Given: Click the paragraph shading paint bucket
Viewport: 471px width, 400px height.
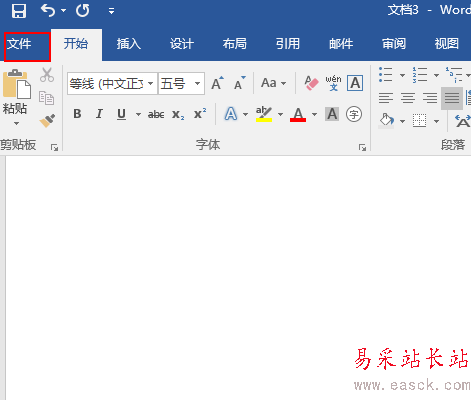Looking at the screenshot, I should tap(387, 120).
